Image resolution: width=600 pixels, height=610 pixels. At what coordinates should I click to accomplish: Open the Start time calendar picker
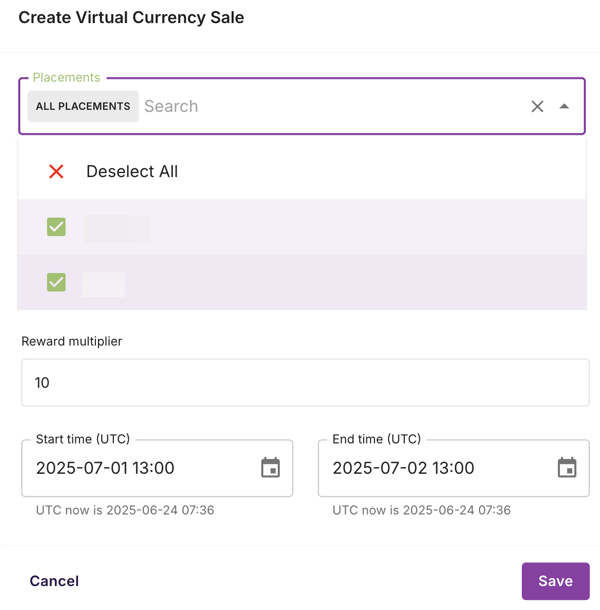click(x=270, y=468)
